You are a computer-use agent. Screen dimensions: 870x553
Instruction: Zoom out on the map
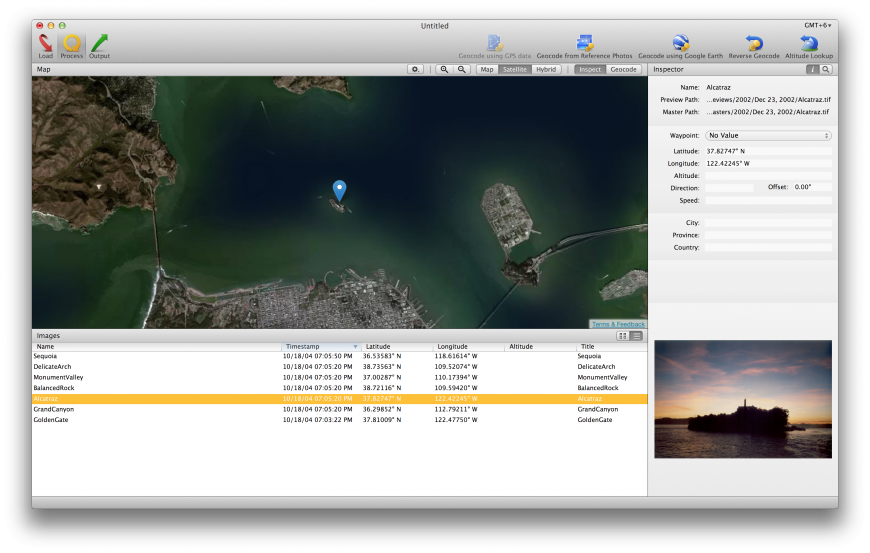click(x=462, y=70)
